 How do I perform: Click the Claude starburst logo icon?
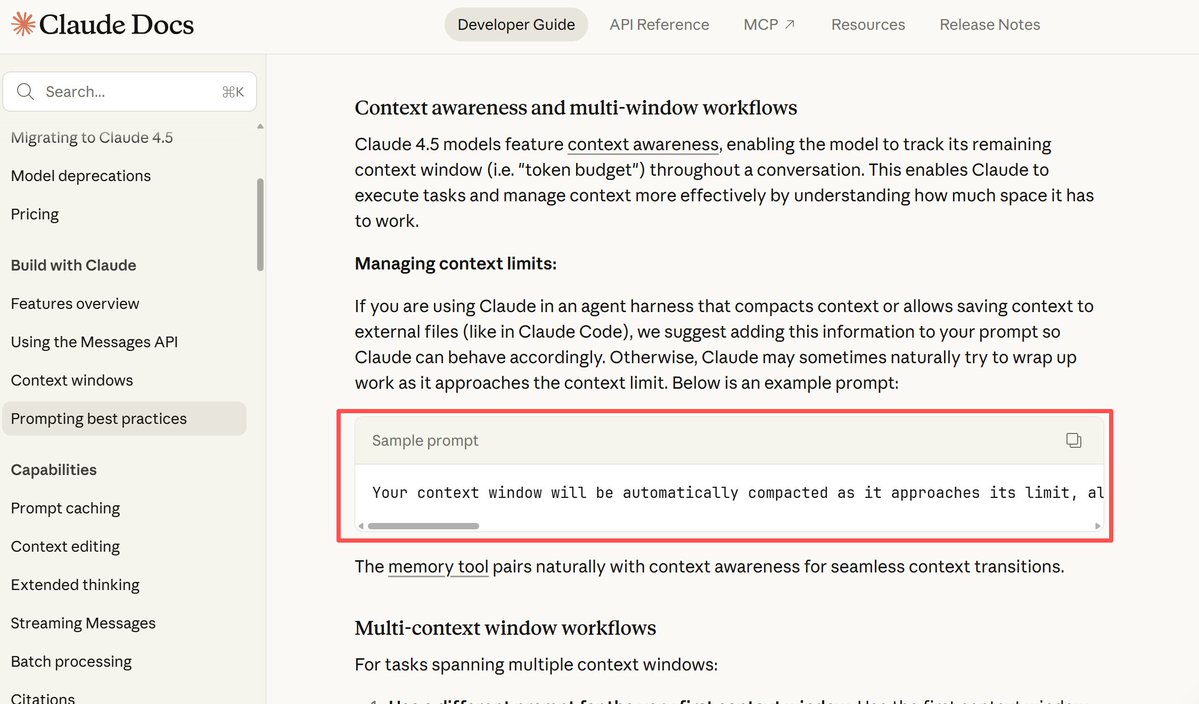point(23,24)
